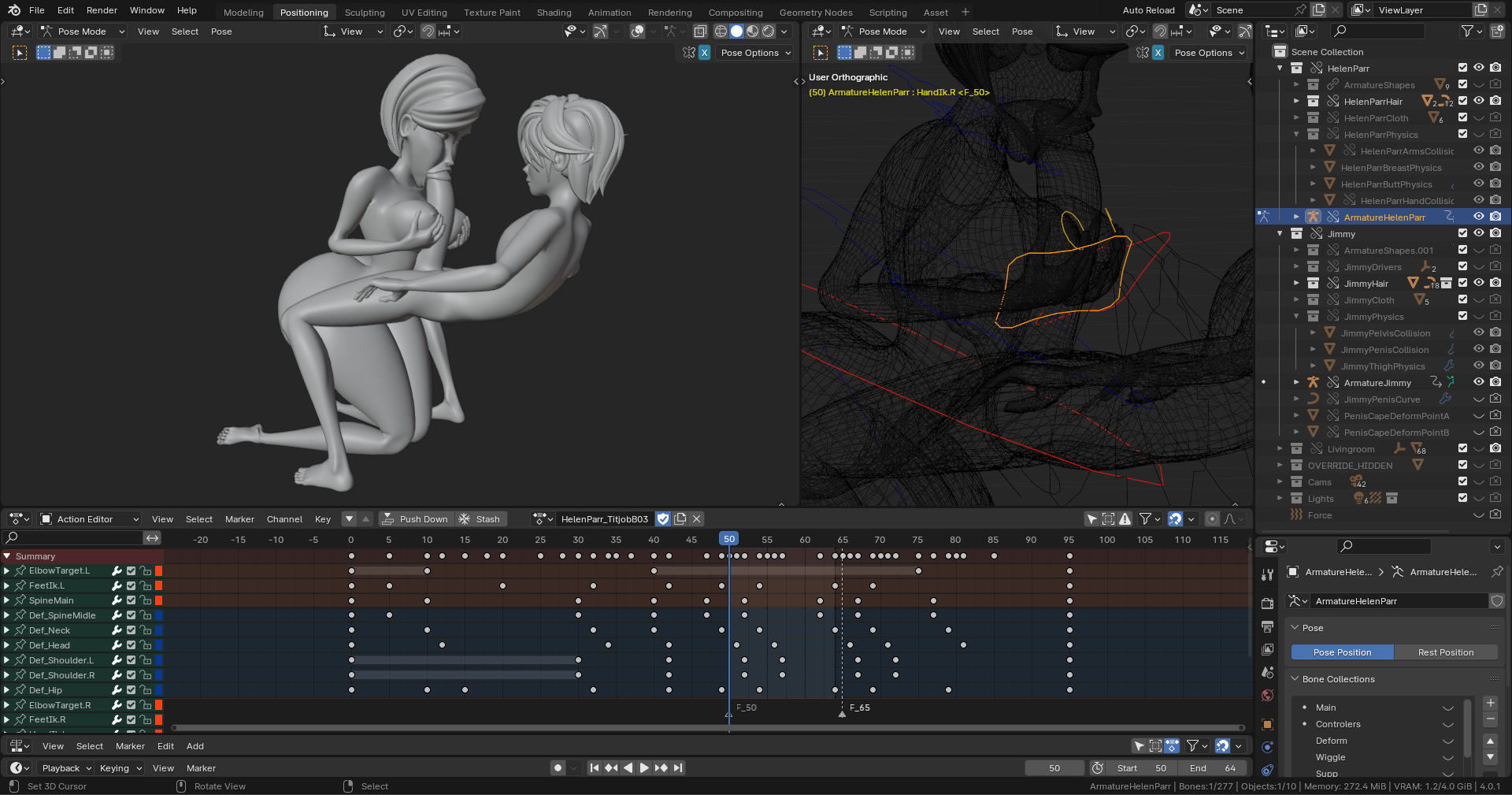Image resolution: width=1512 pixels, height=795 pixels.
Task: Pin the properties editor context
Action: coord(1497,572)
